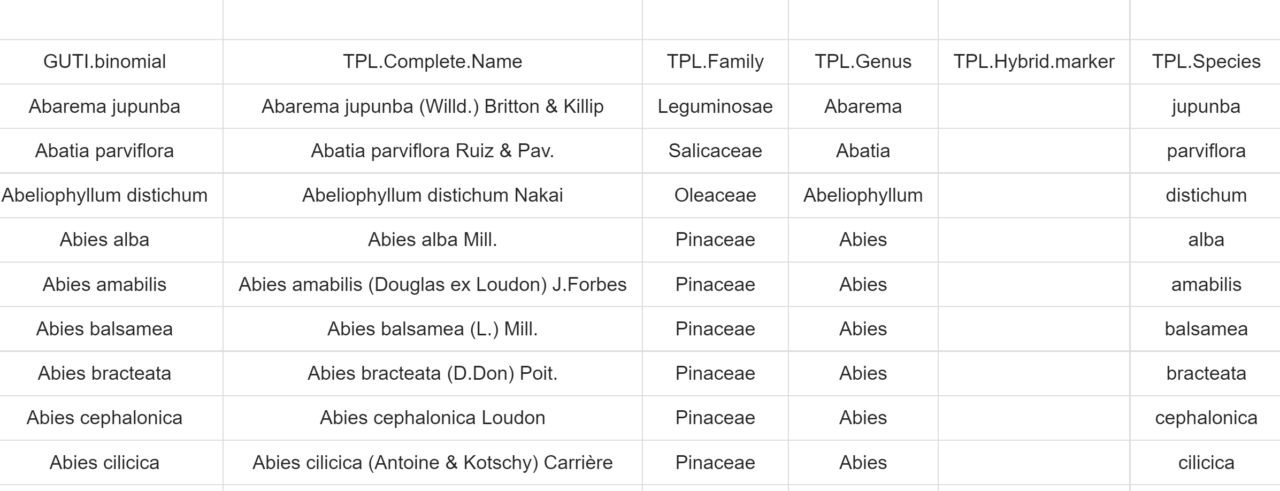Click the Abies alba Mill. cell

click(432, 240)
